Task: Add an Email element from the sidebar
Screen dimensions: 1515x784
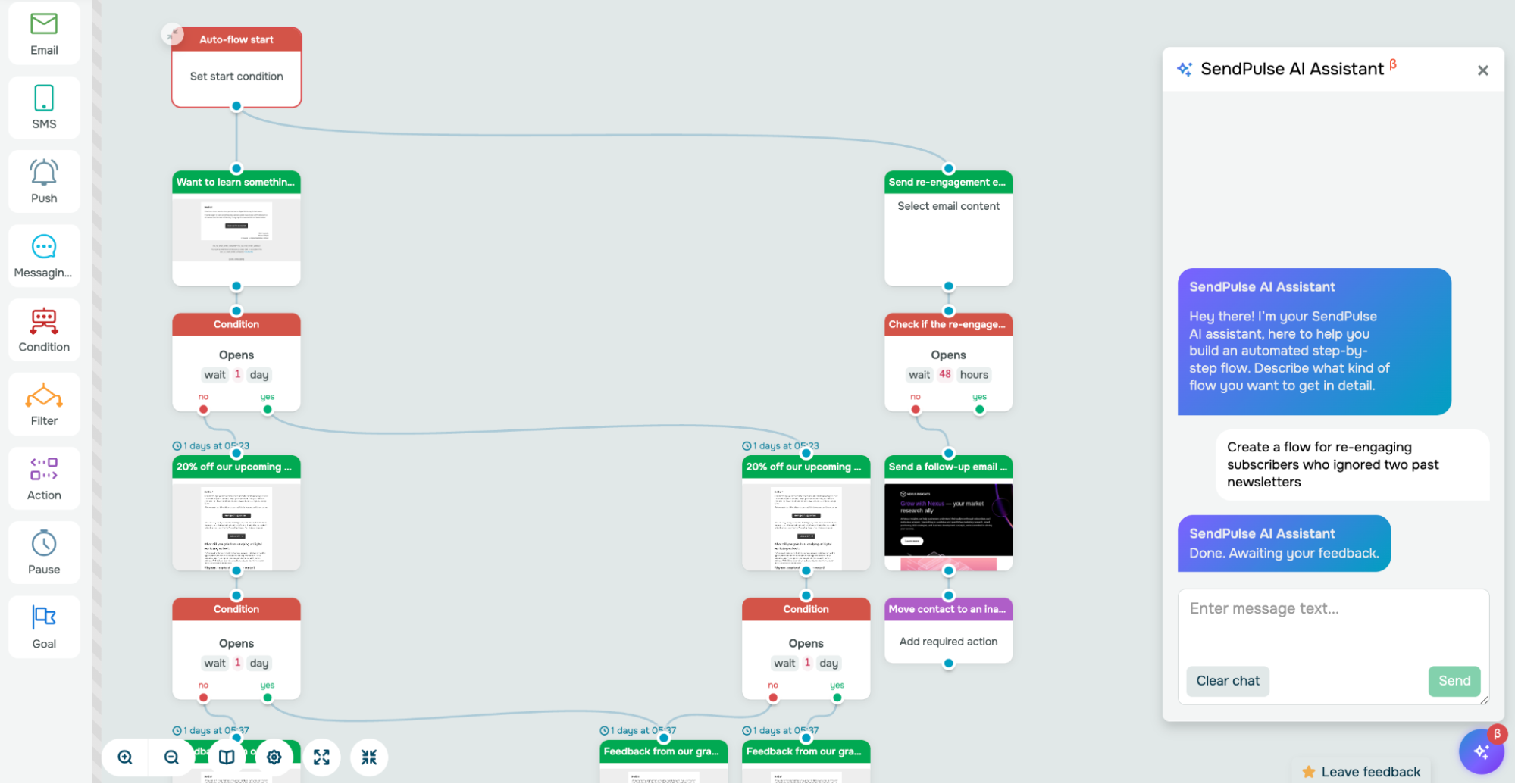Action: (43, 33)
